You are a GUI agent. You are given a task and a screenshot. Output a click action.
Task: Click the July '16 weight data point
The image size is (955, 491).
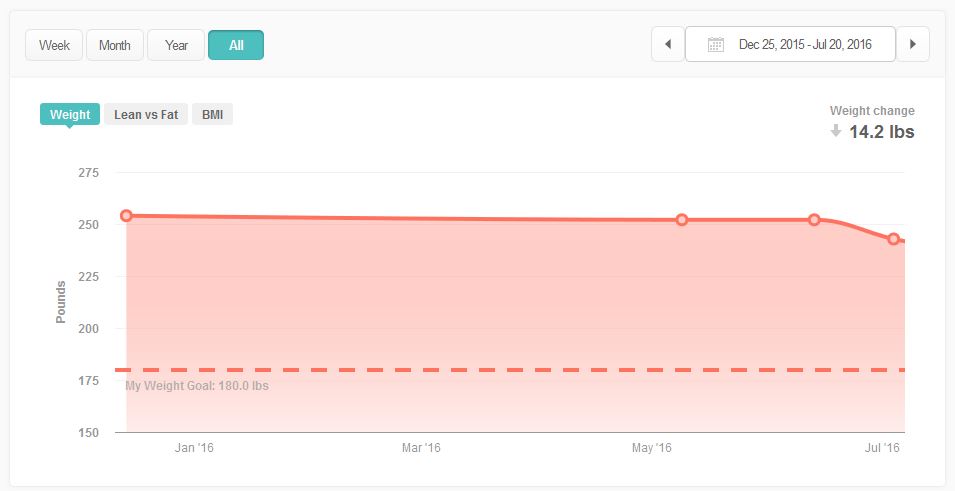click(894, 239)
